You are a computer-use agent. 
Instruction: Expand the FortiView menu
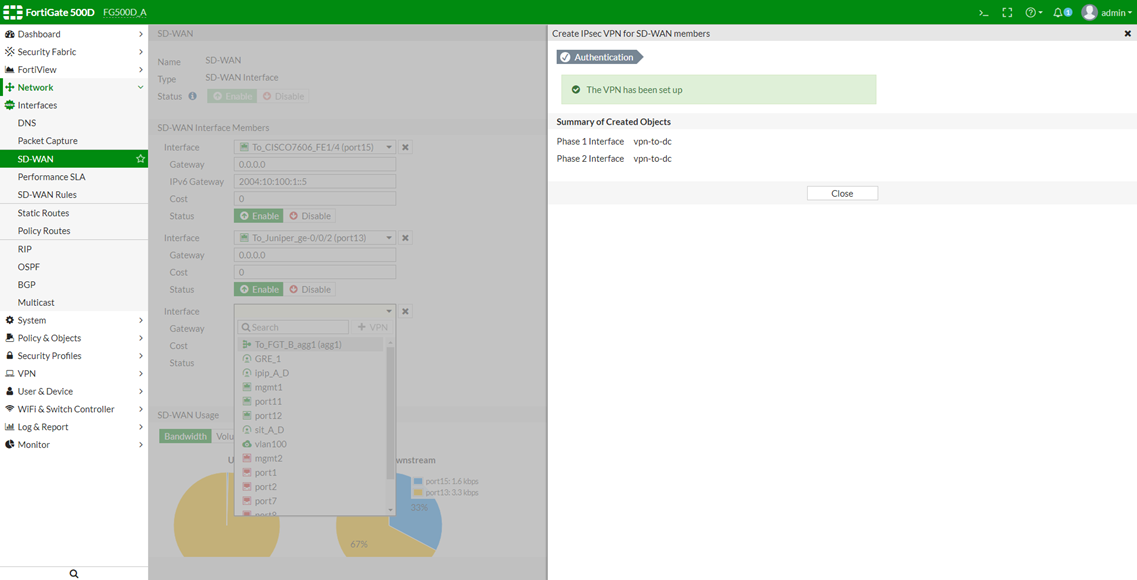pyautogui.click(x=74, y=70)
